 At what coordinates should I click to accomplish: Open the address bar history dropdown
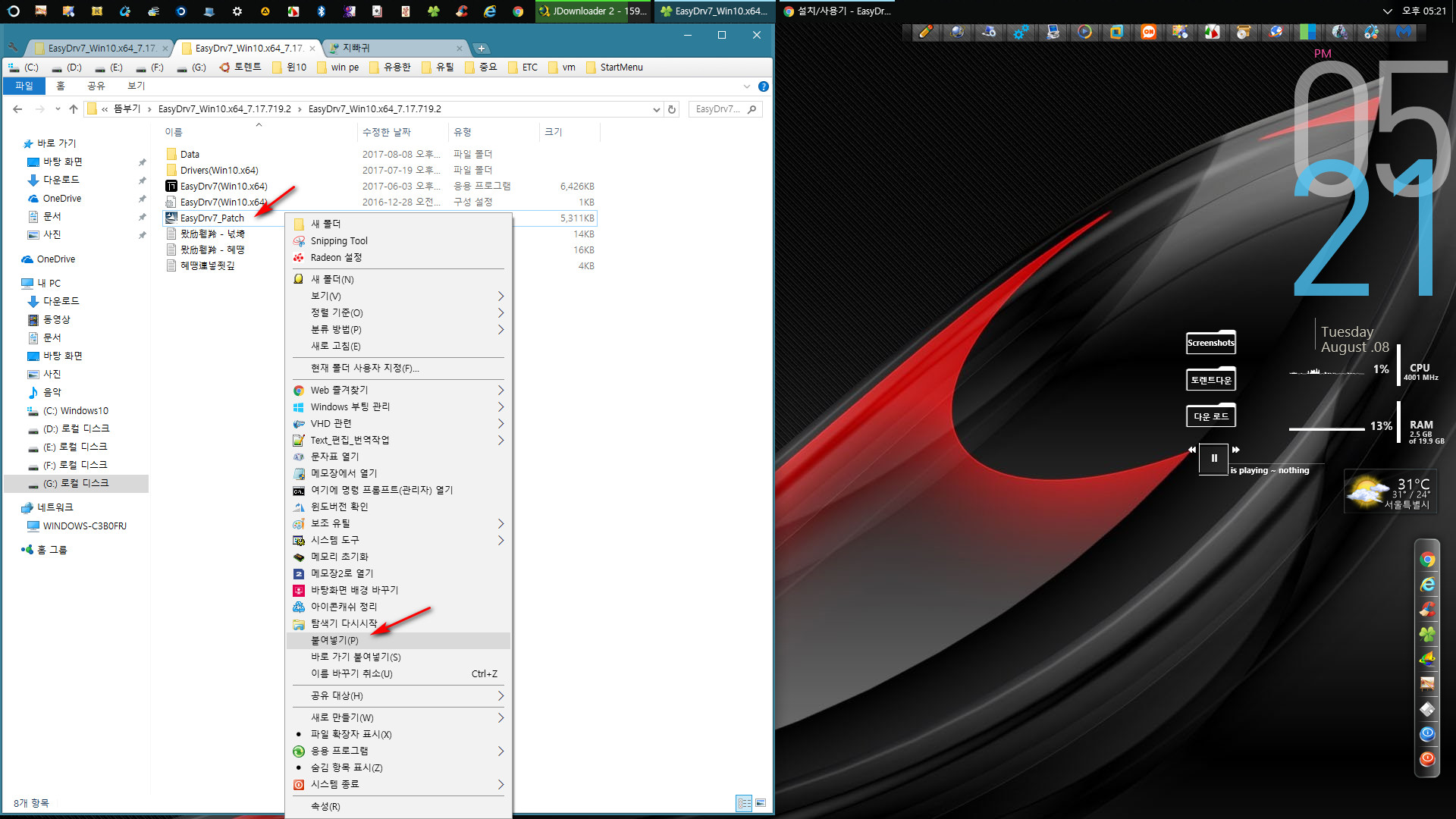pyautogui.click(x=656, y=109)
